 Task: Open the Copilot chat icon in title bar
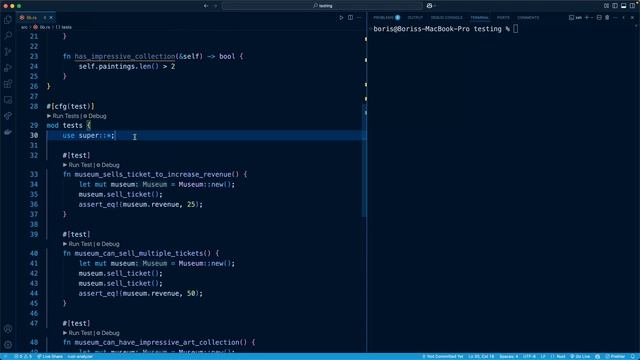tap(429, 6)
